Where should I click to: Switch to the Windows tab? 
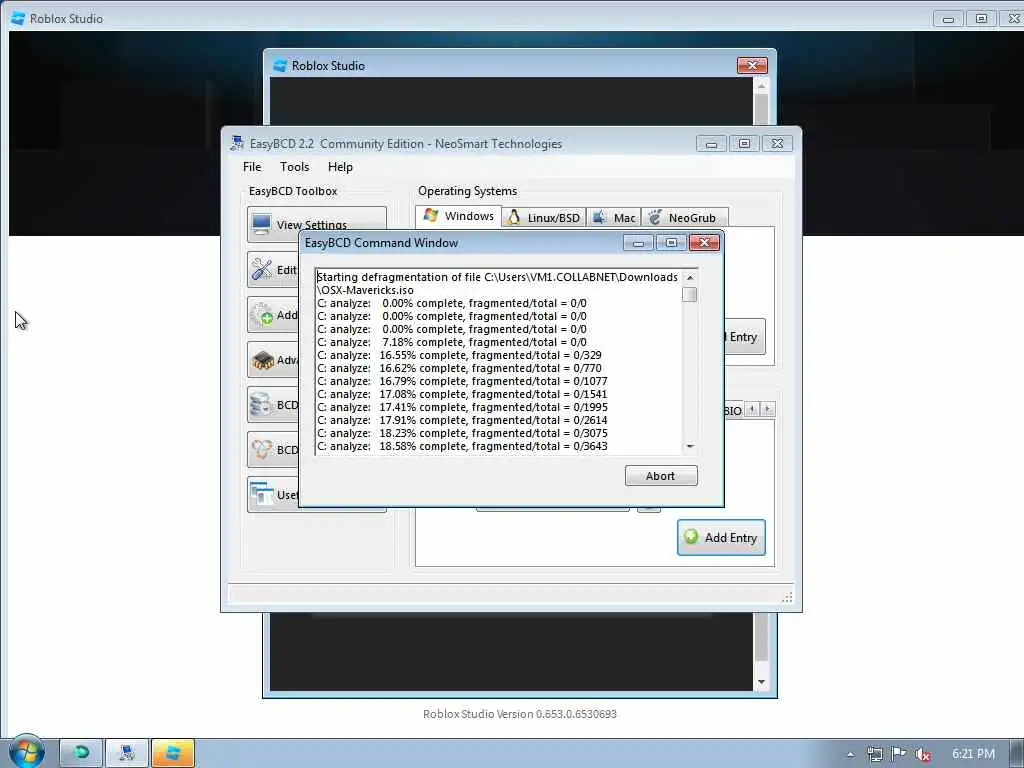coord(458,216)
